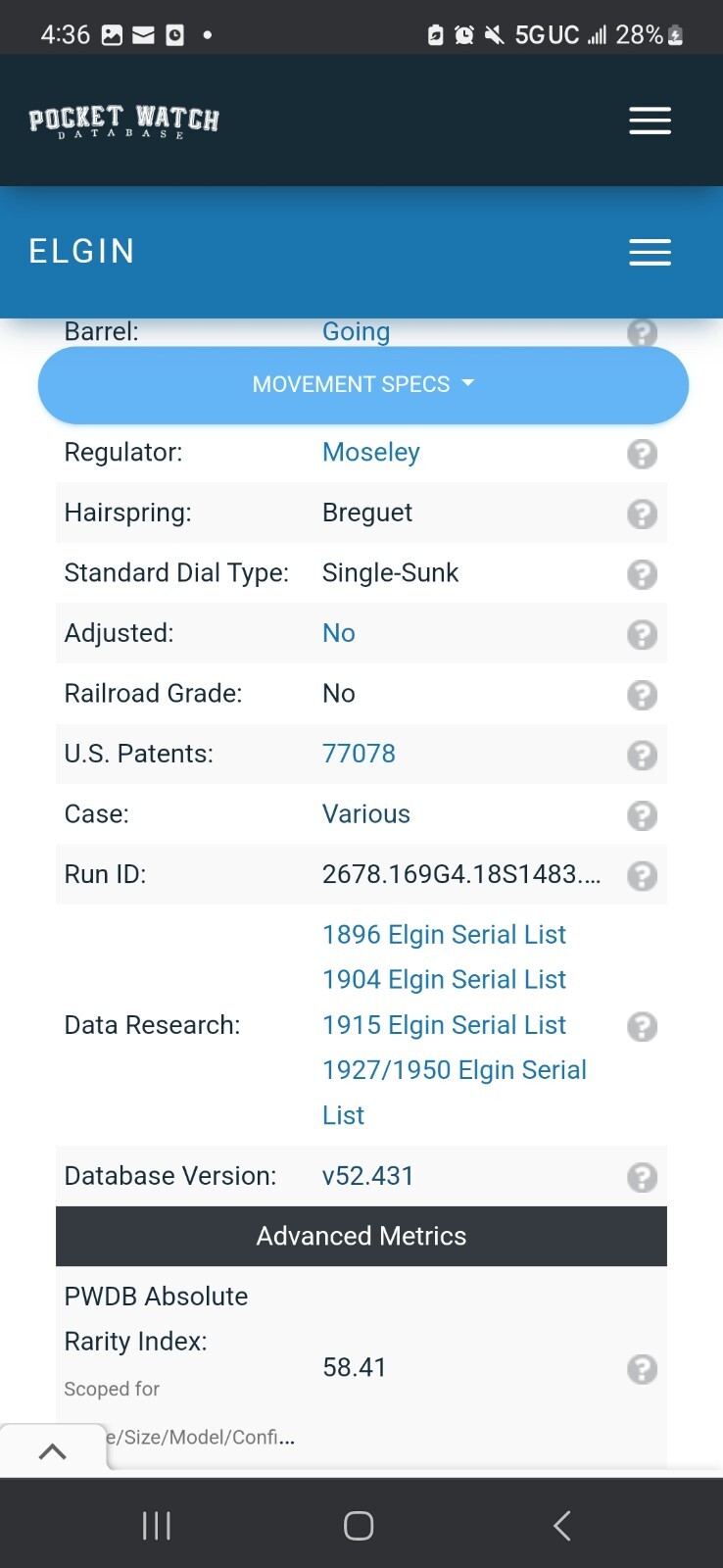723x1568 pixels.
Task: Show help for Railroad Grade
Action: click(642, 695)
